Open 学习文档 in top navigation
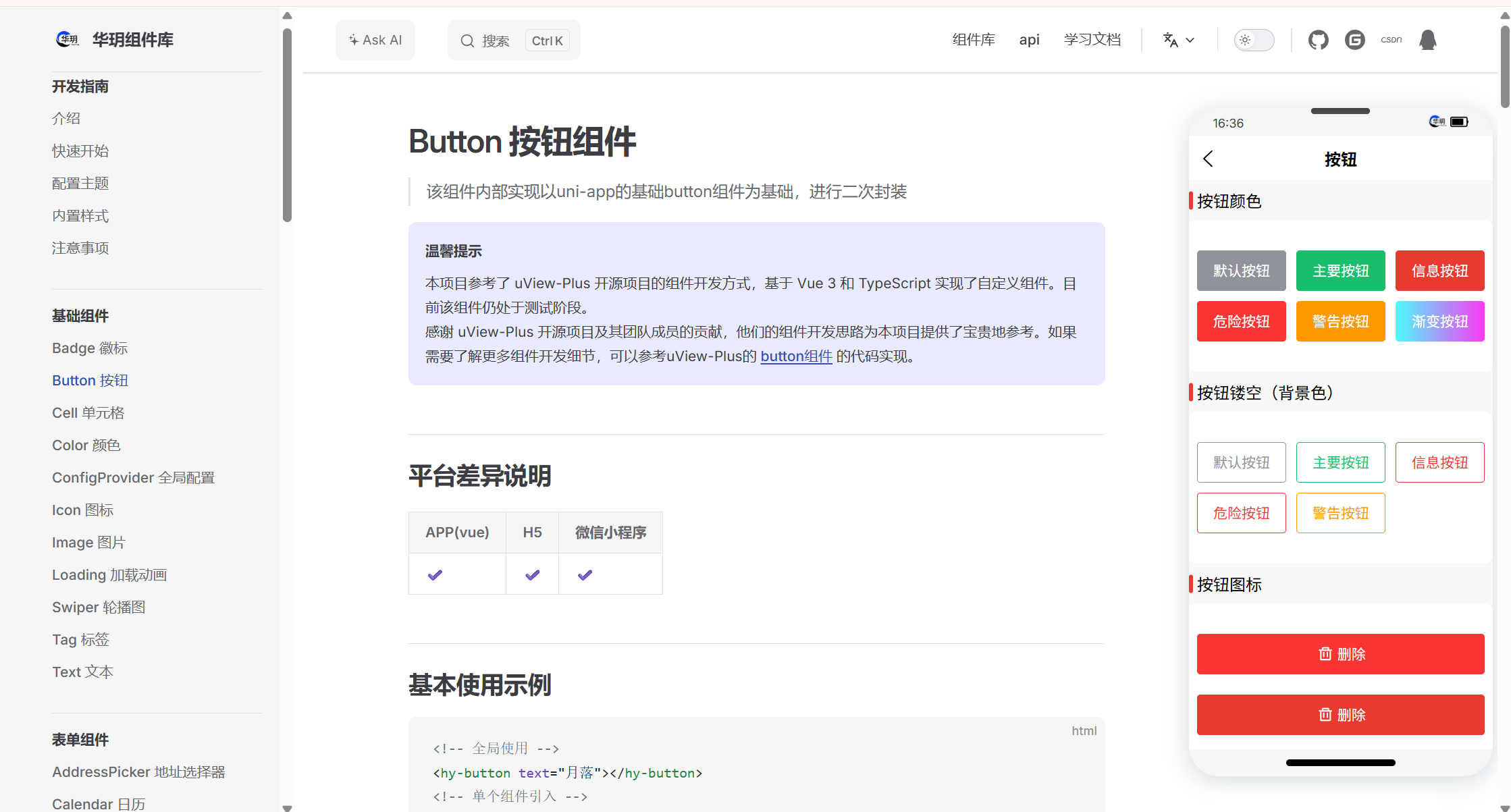 pos(1092,40)
